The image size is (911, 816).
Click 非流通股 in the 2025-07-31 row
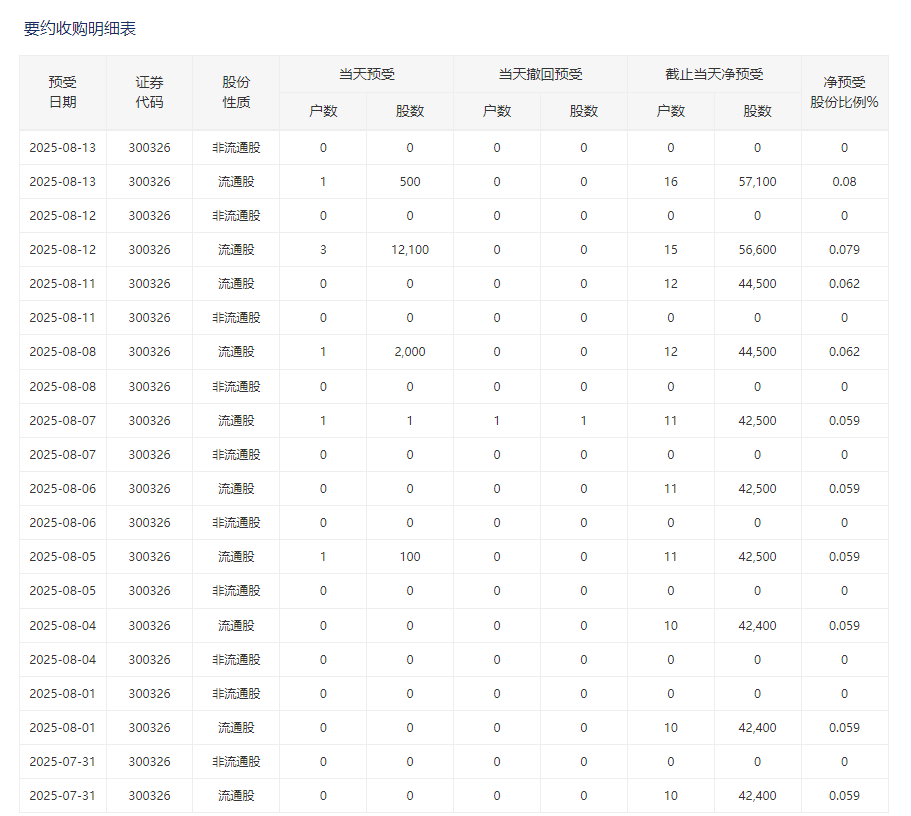pos(236,762)
